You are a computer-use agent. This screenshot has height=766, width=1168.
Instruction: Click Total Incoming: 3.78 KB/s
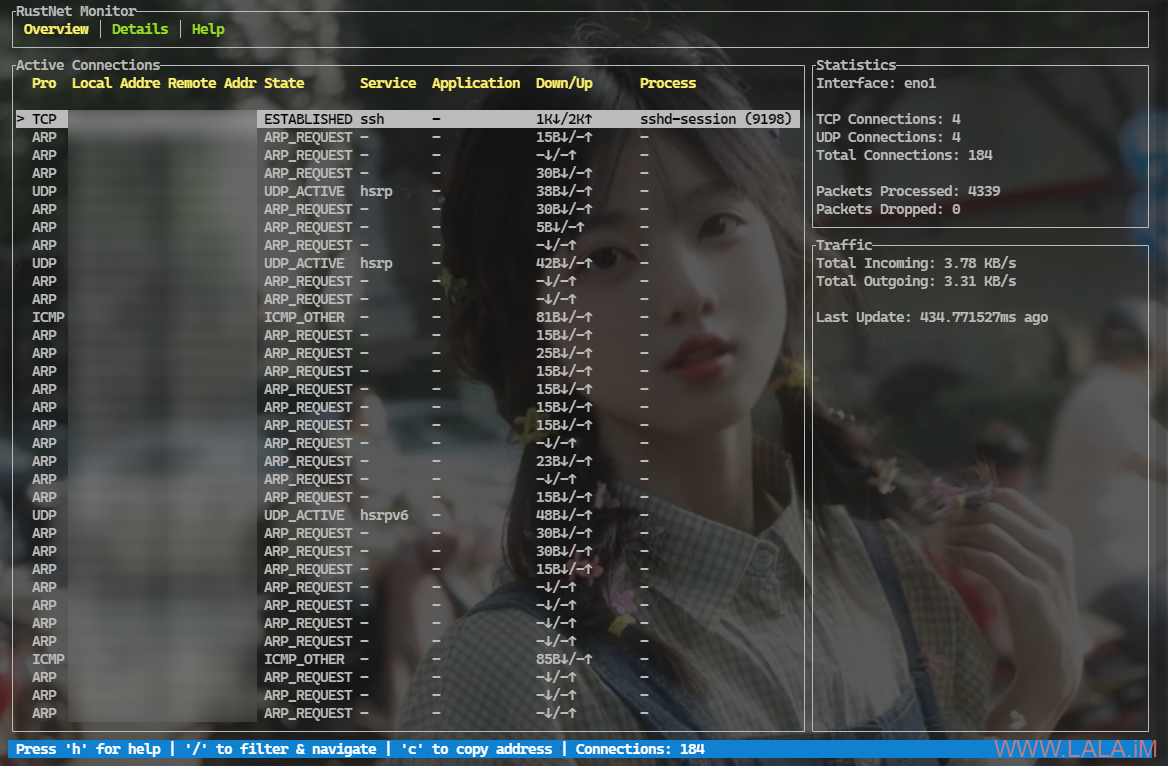(x=916, y=263)
